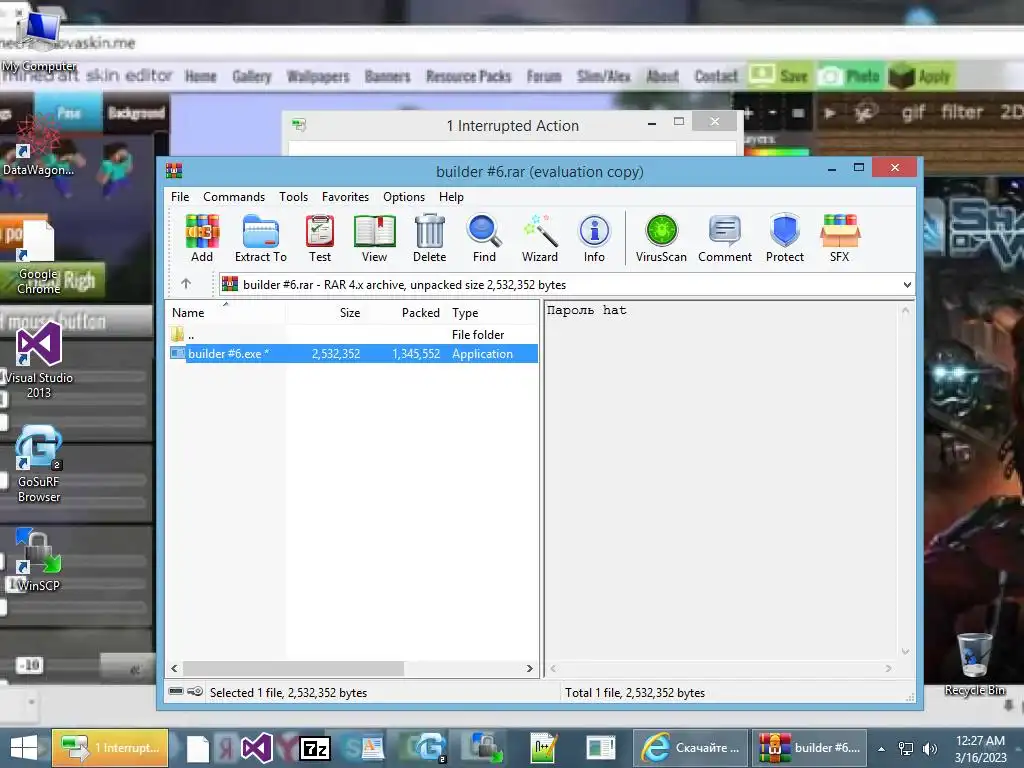The width and height of the screenshot is (1024, 768).
Task: Show hidden tray icons arrow
Action: point(882,748)
